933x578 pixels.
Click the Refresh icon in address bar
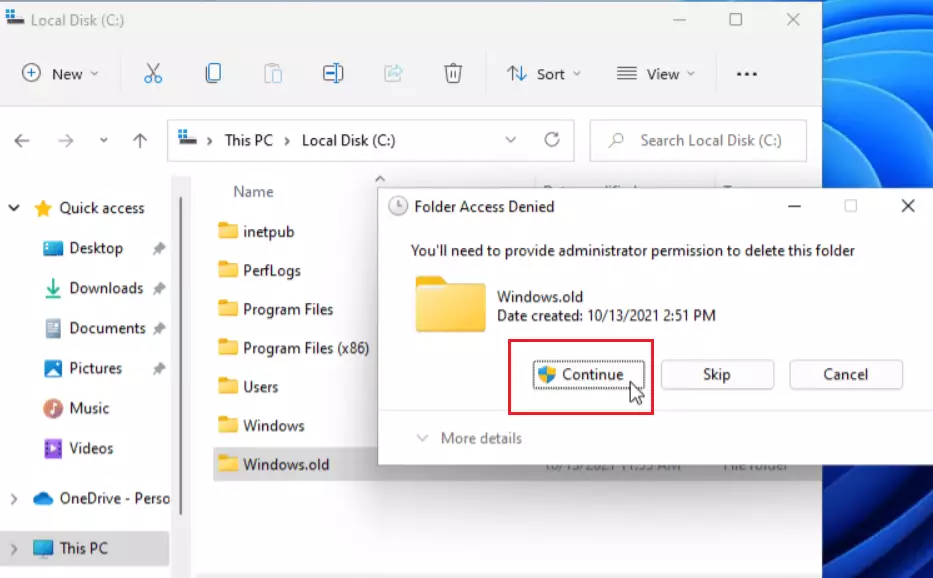(552, 140)
